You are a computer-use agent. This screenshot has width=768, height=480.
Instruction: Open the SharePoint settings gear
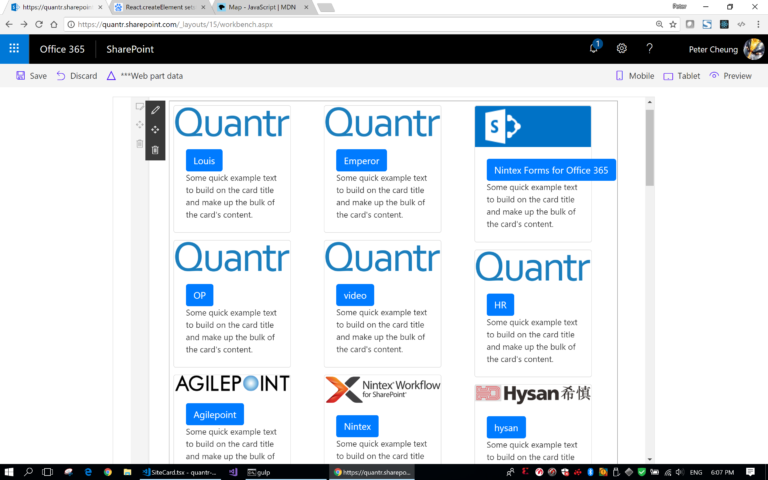(622, 48)
